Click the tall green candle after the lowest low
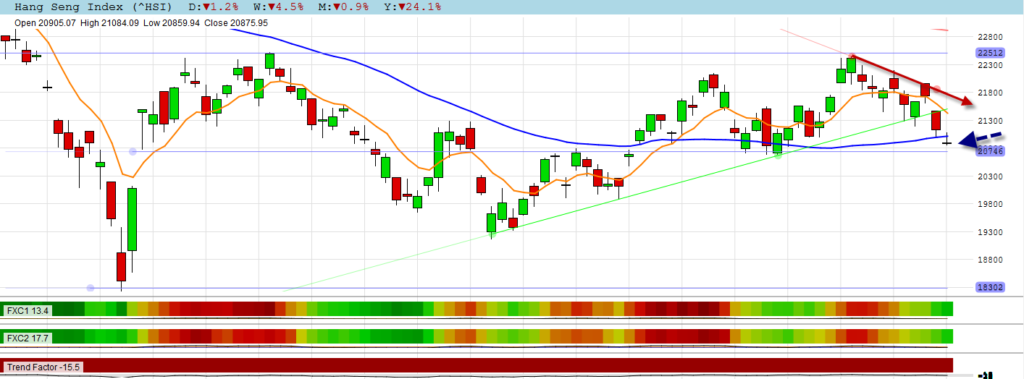Screen dimensions: 1024x379 point(132,219)
